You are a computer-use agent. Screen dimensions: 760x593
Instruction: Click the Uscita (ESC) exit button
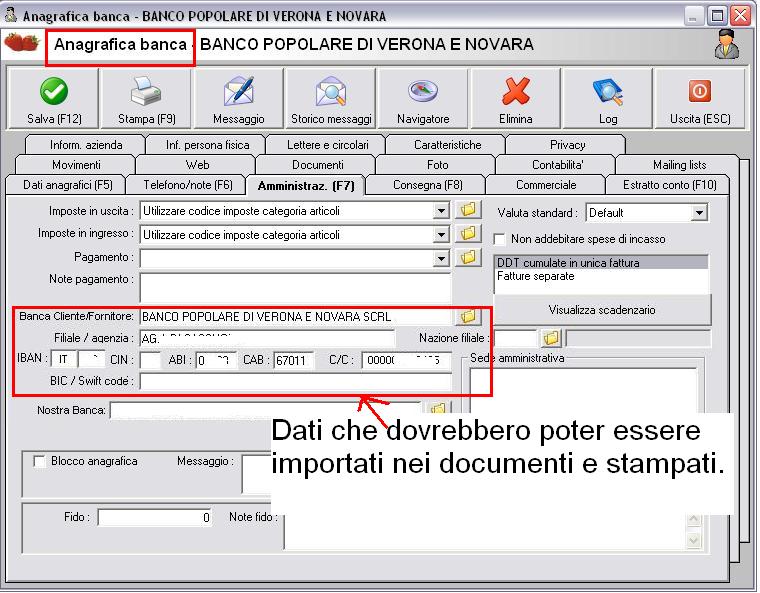[700, 99]
